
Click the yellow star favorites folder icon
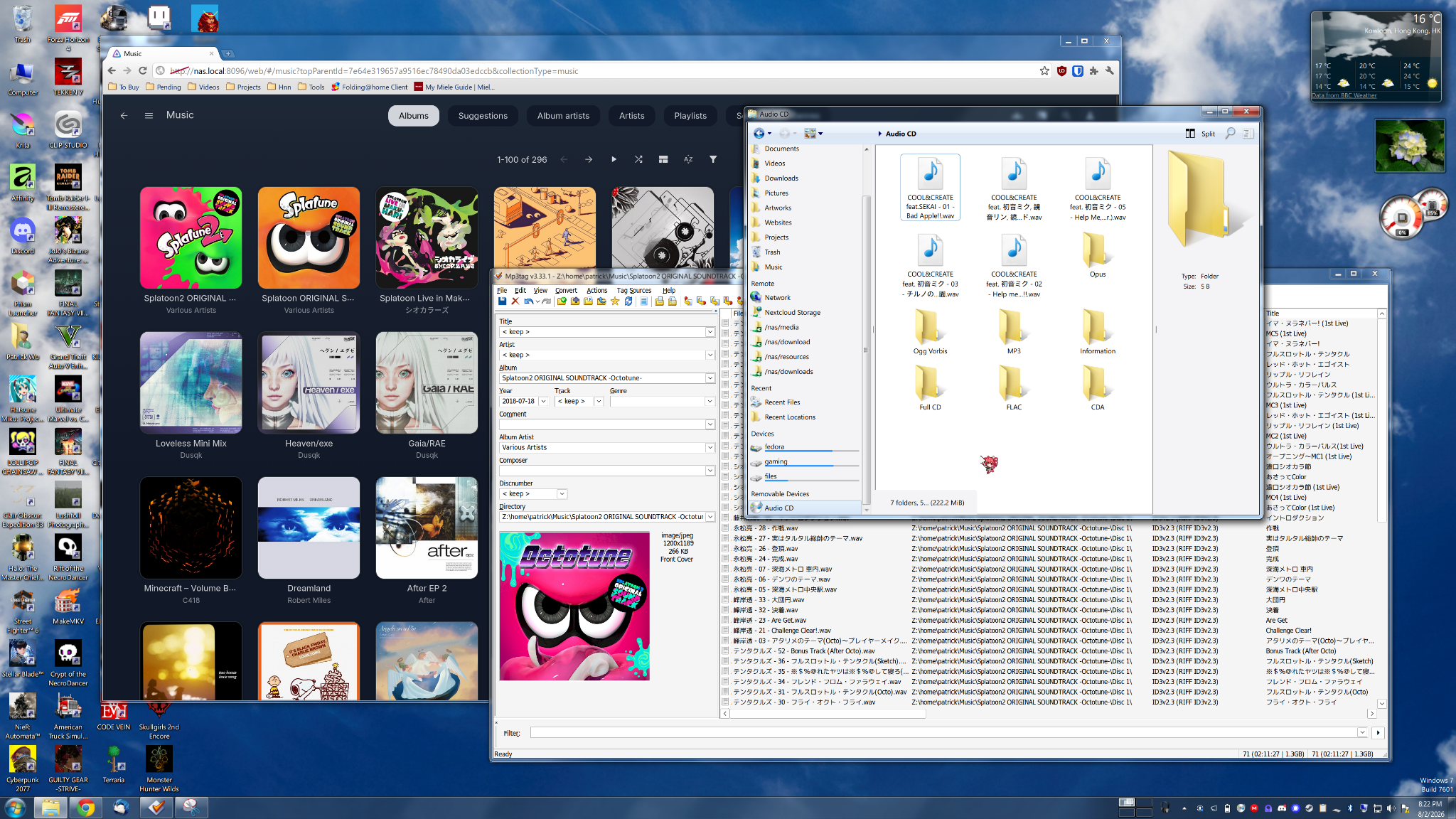pyautogui.click(x=614, y=301)
